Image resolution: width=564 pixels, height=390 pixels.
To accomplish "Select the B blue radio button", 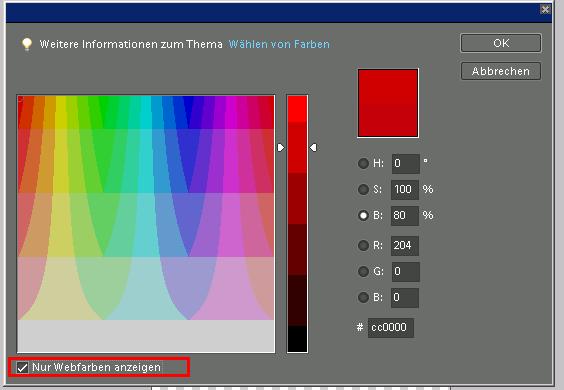I will tap(363, 297).
